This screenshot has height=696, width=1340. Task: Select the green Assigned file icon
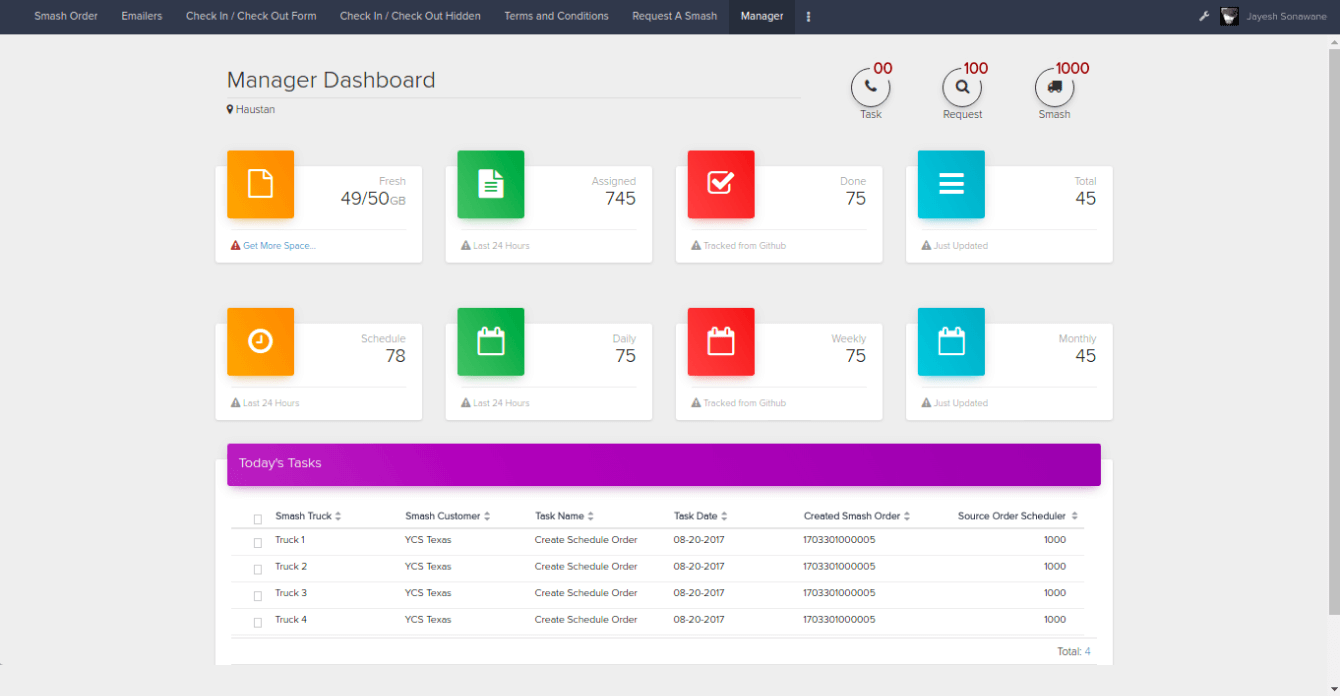pyautogui.click(x=490, y=184)
